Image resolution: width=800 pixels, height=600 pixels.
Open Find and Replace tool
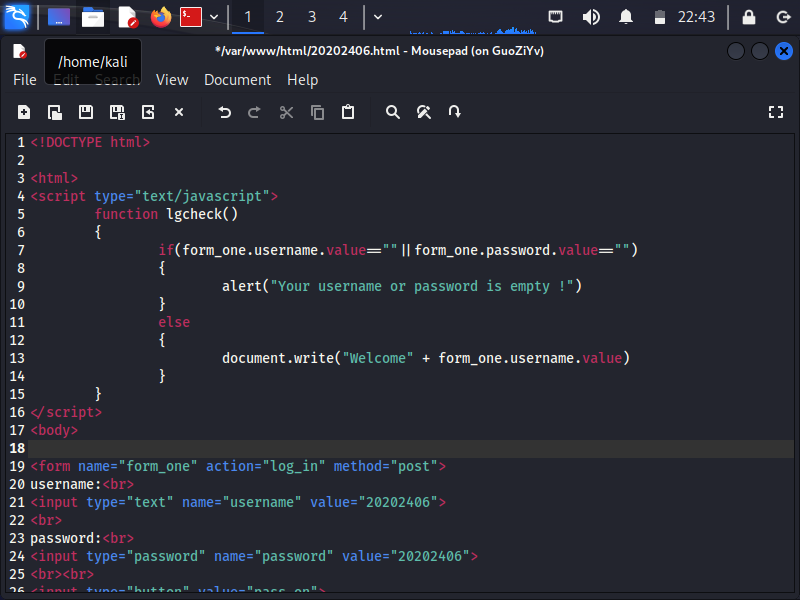coord(423,112)
